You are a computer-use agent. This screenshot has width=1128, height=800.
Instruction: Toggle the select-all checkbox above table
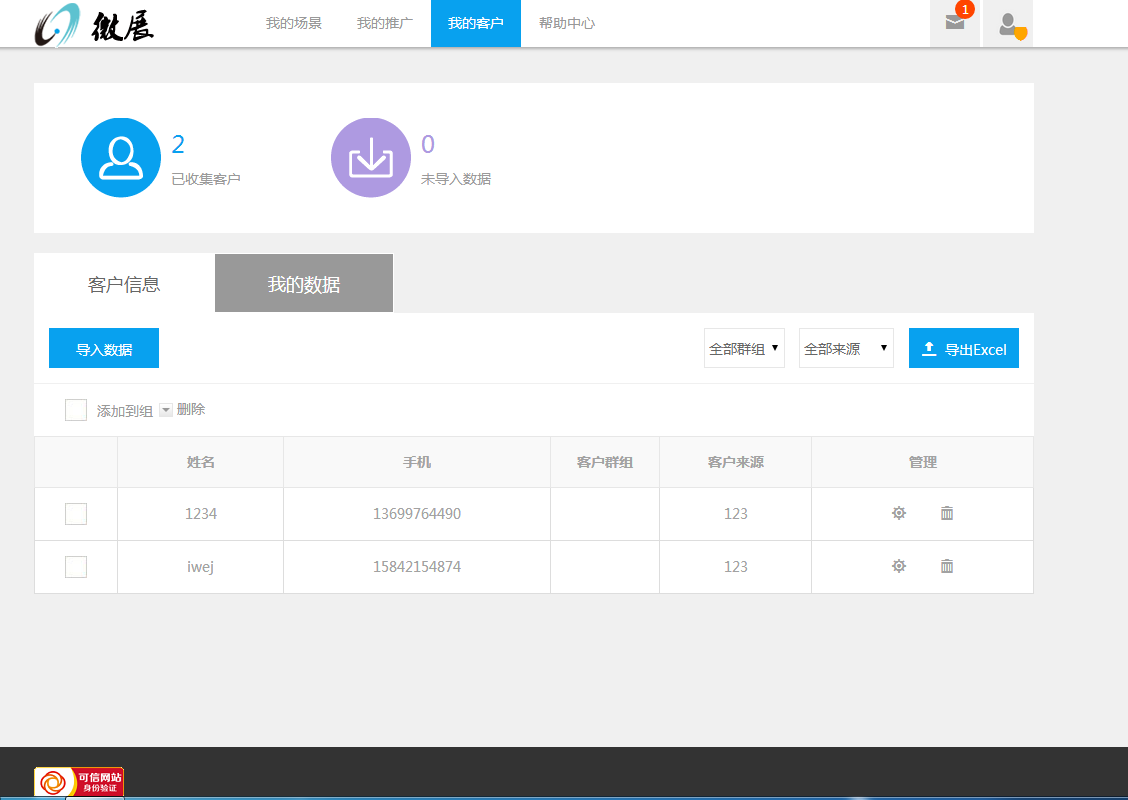tap(76, 410)
